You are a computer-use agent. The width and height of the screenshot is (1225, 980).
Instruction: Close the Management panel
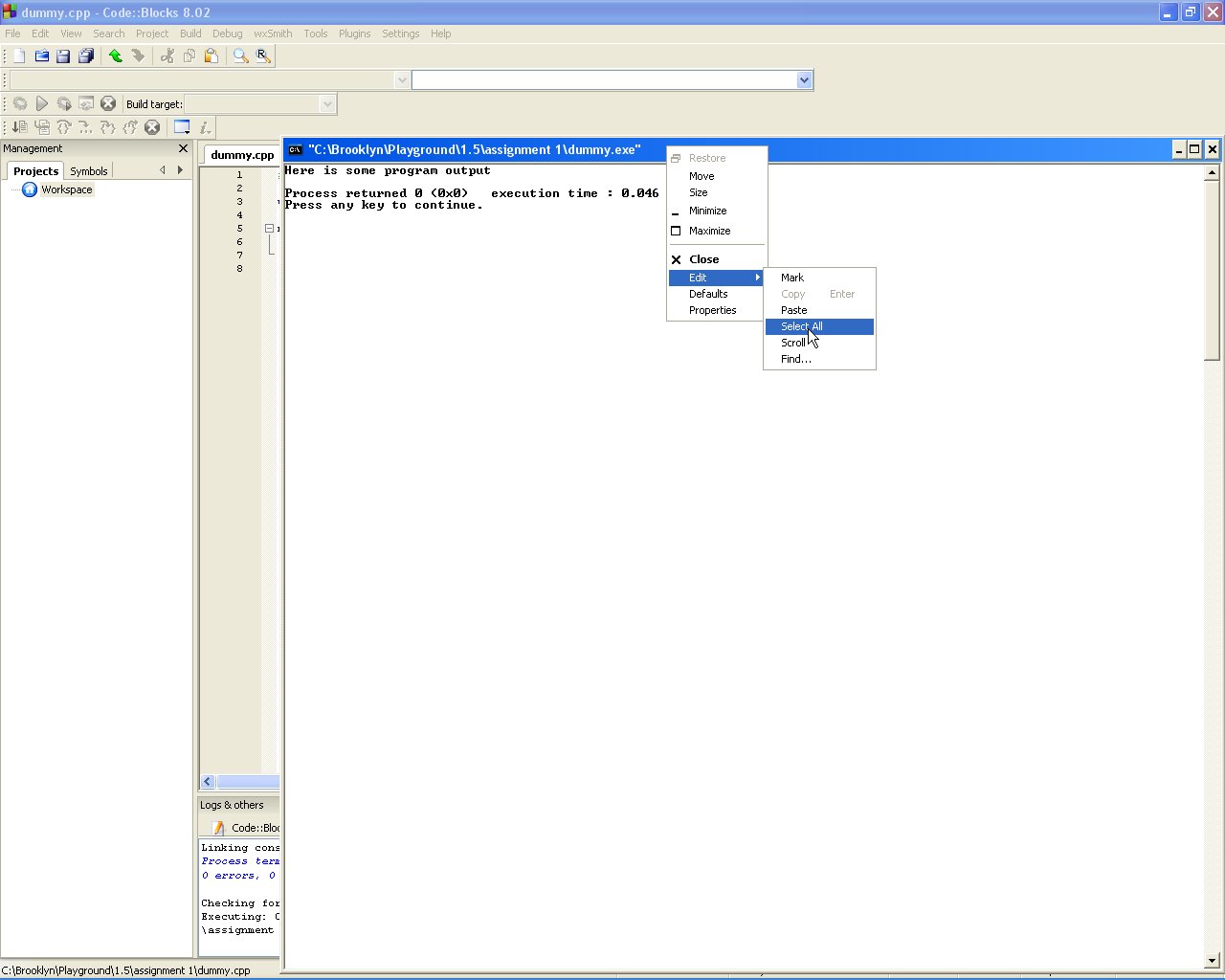pyautogui.click(x=184, y=148)
